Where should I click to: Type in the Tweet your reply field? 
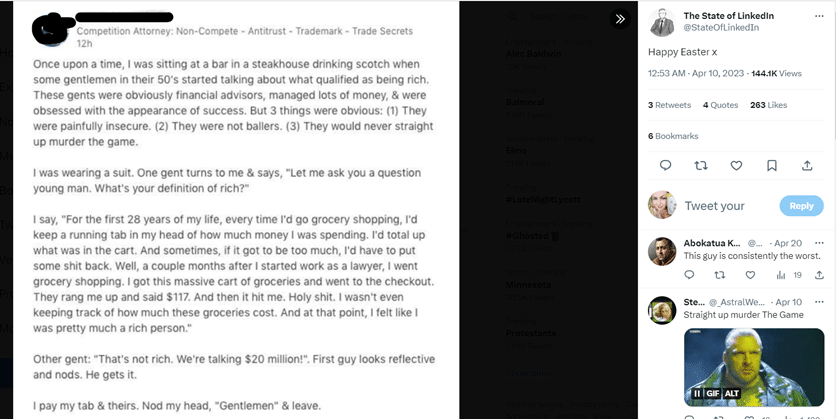tap(726, 206)
